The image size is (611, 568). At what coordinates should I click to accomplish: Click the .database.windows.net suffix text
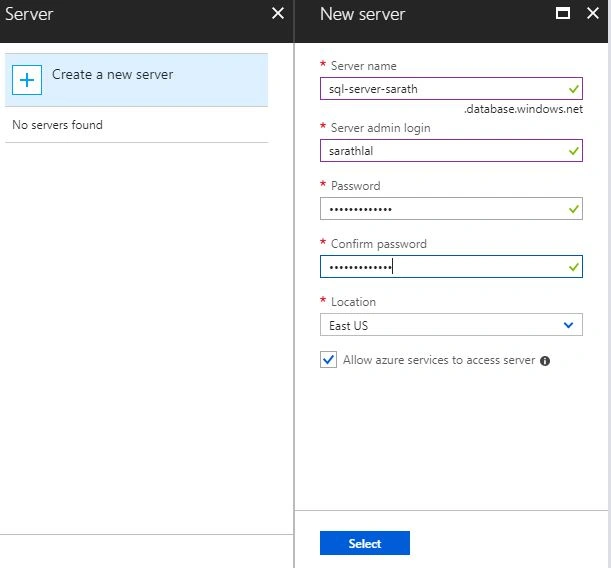(x=523, y=109)
